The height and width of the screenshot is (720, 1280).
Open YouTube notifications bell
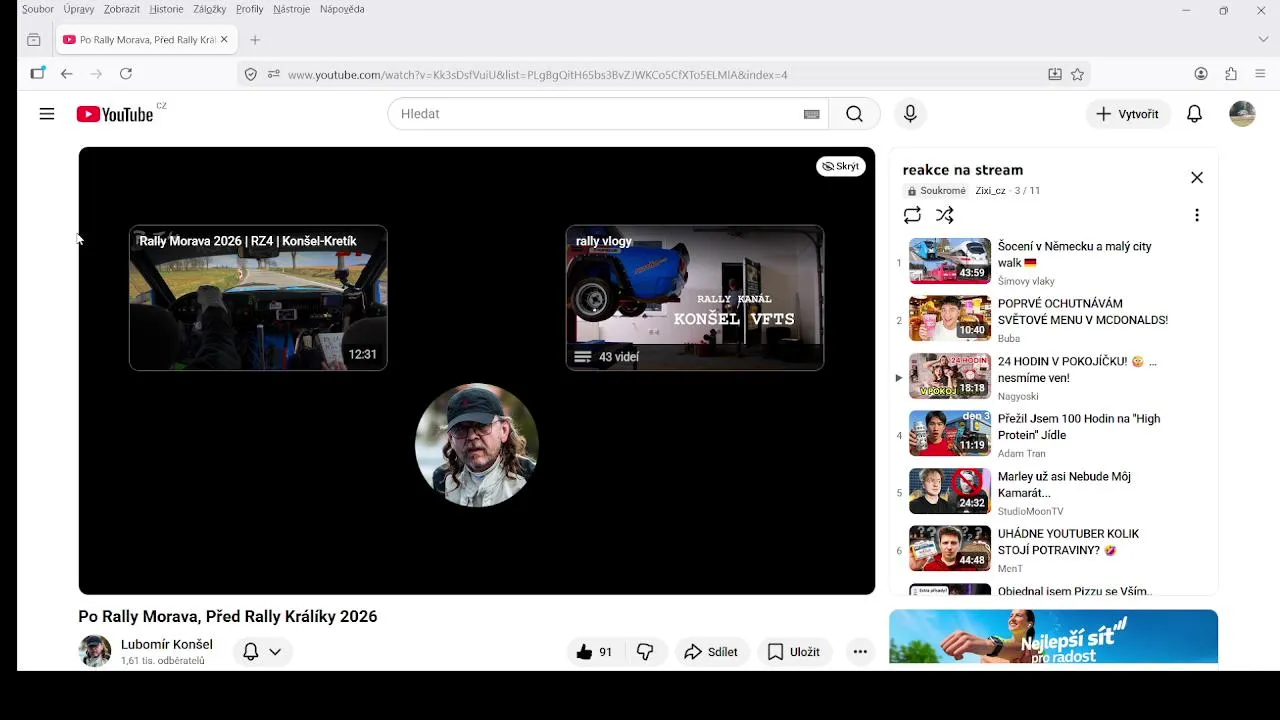1194,114
